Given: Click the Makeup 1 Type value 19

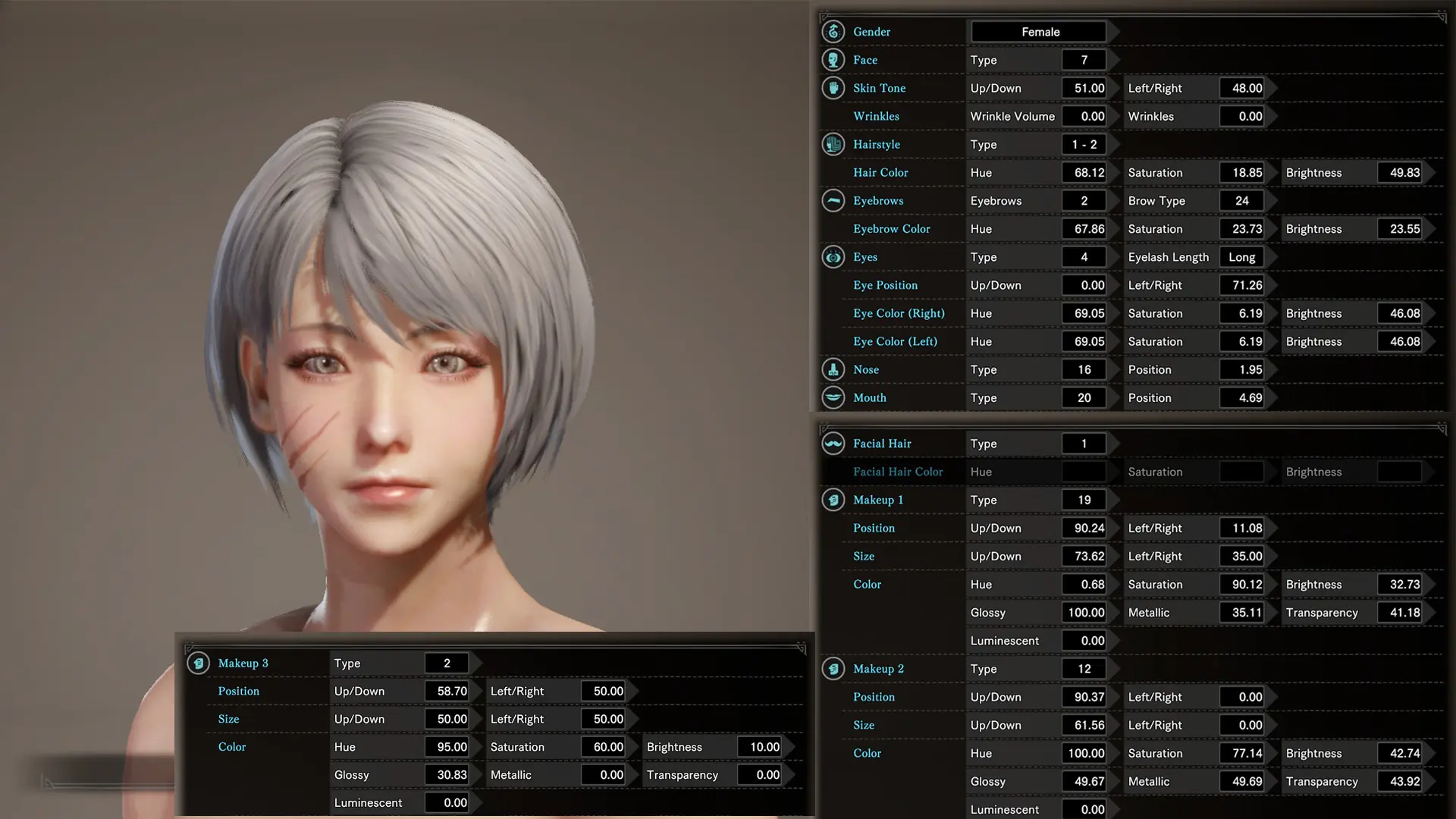Looking at the screenshot, I should pos(1084,500).
